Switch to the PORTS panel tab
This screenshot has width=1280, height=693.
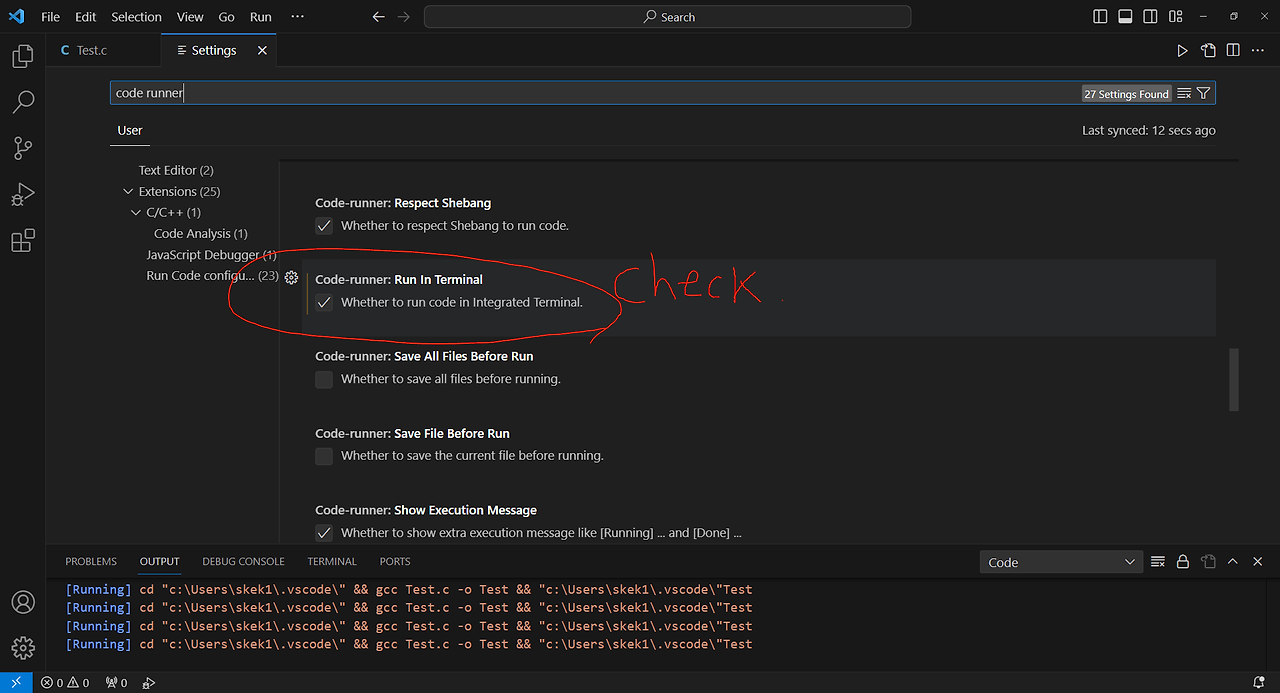click(x=395, y=562)
